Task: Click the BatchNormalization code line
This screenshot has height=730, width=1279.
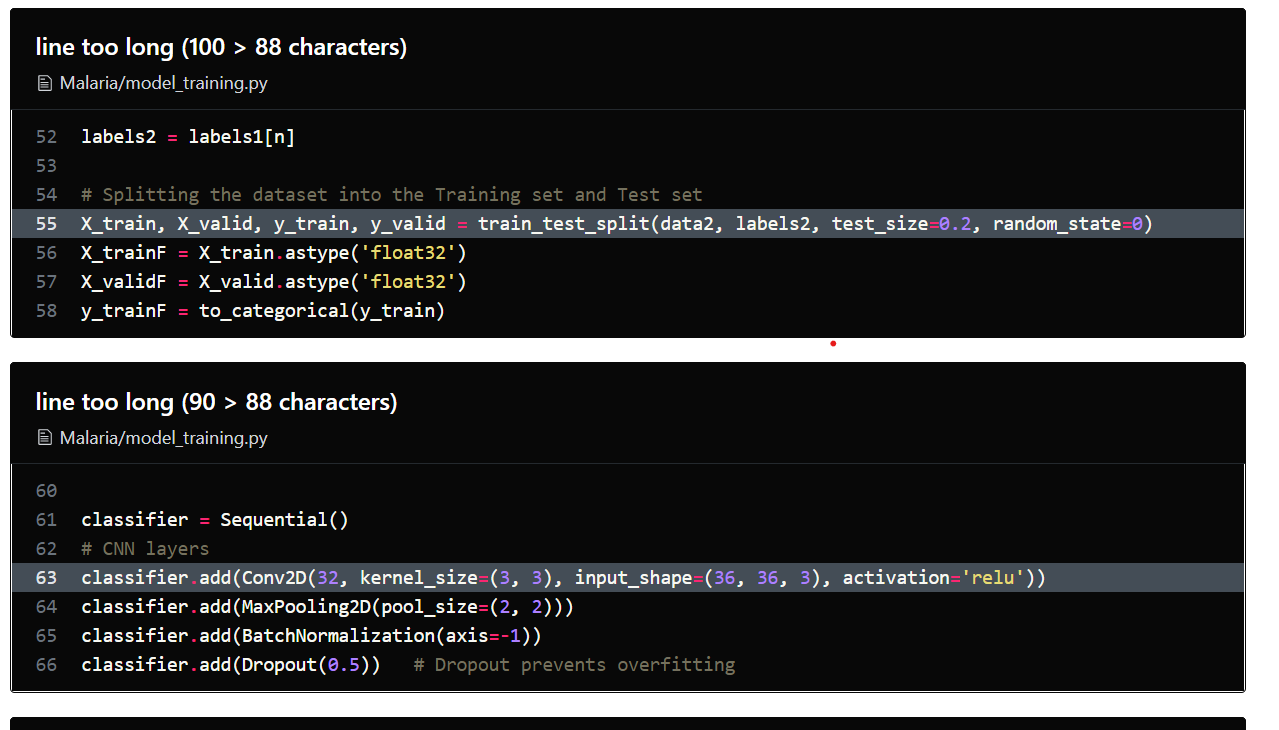Action: click(x=312, y=636)
